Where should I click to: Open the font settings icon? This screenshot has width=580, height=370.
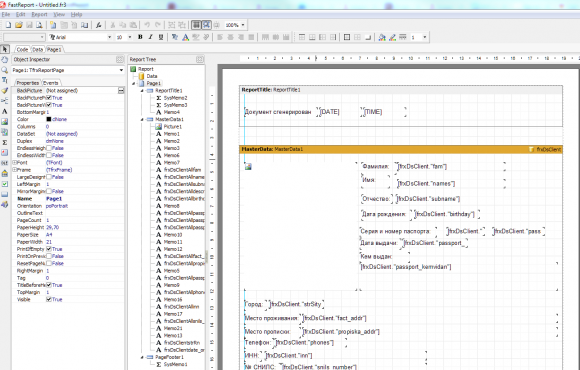pyautogui.click(x=175, y=37)
